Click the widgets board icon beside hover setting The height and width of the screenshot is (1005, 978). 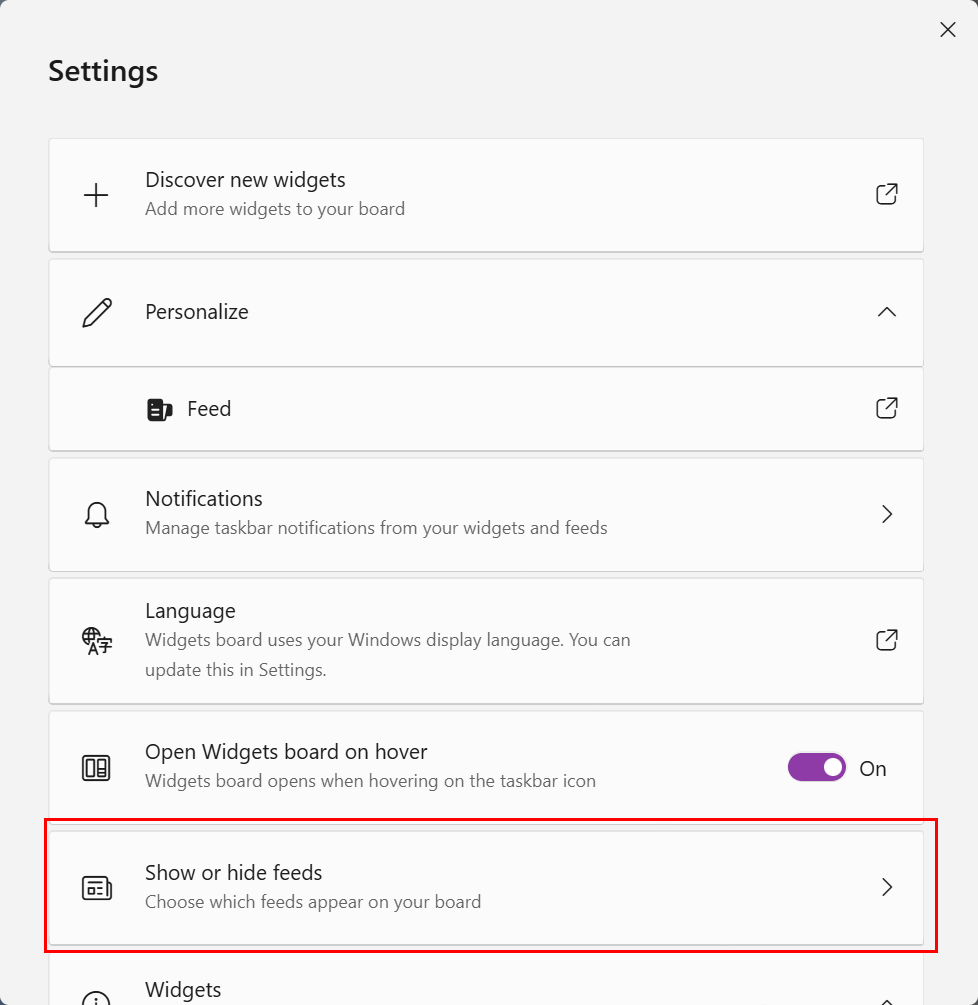pyautogui.click(x=96, y=768)
